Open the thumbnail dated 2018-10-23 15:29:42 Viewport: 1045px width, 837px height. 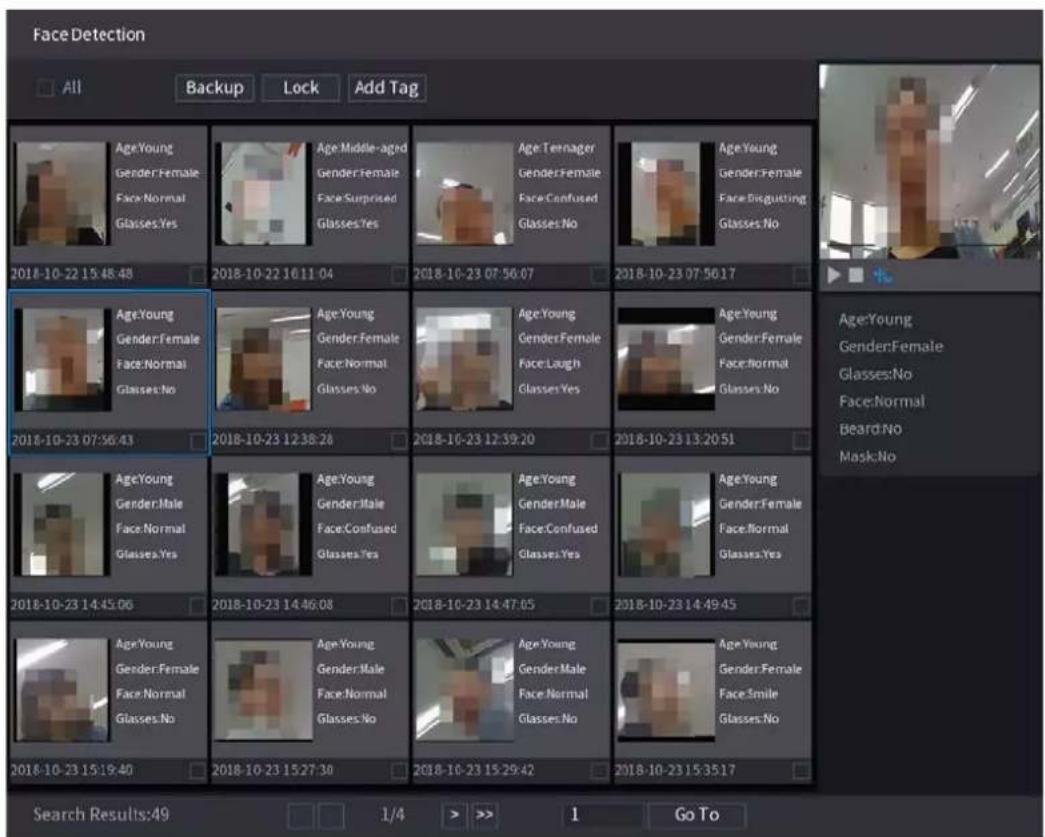coord(465,690)
